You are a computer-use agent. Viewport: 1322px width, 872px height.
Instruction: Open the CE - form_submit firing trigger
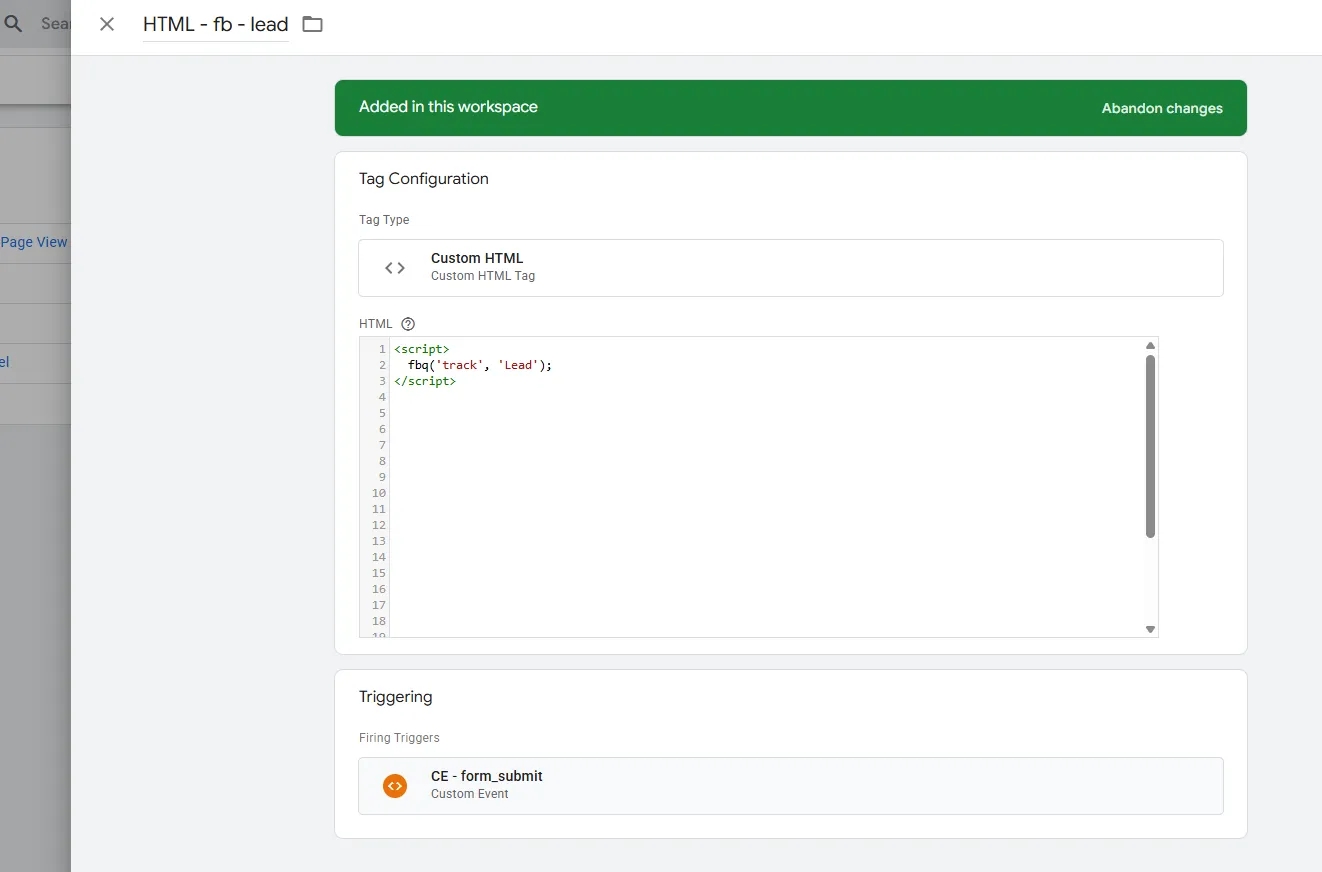[x=791, y=786]
